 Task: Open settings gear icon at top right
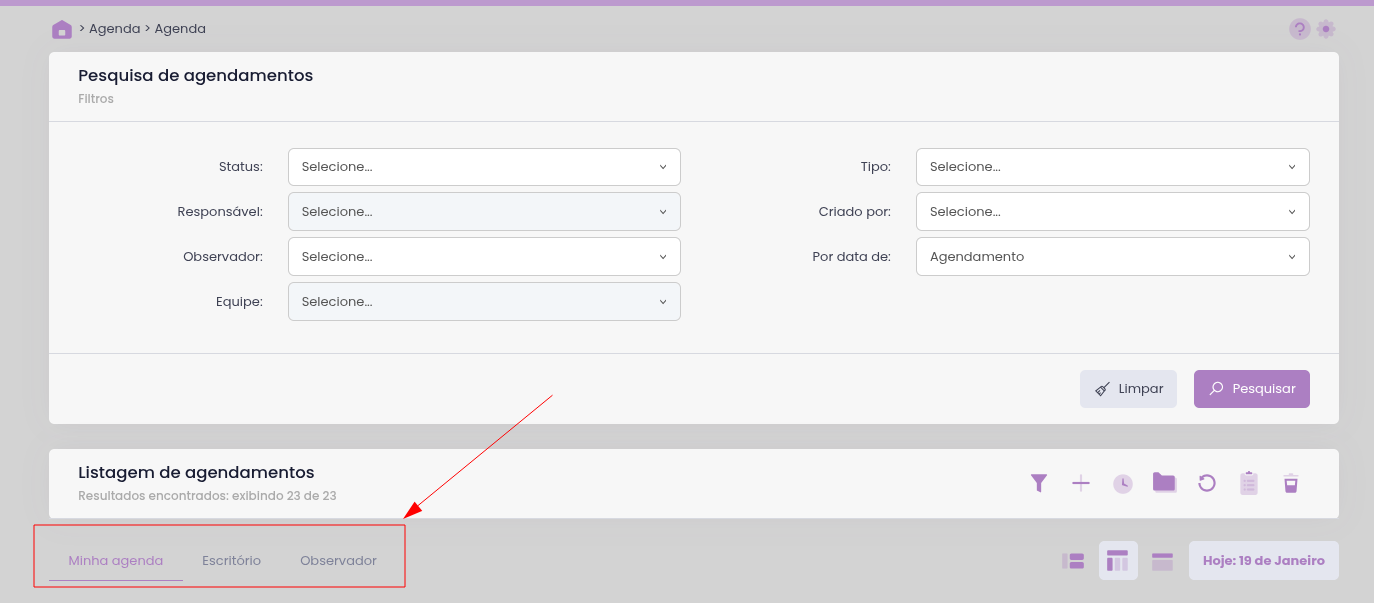1326,29
